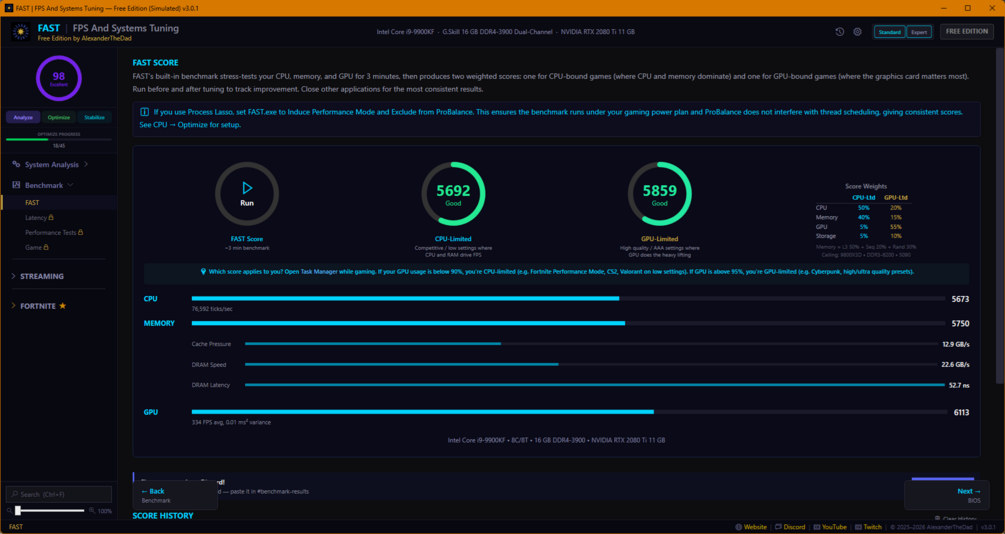Image resolution: width=1005 pixels, height=534 pixels.
Task: Click the CPU score value 5673
Action: click(960, 299)
